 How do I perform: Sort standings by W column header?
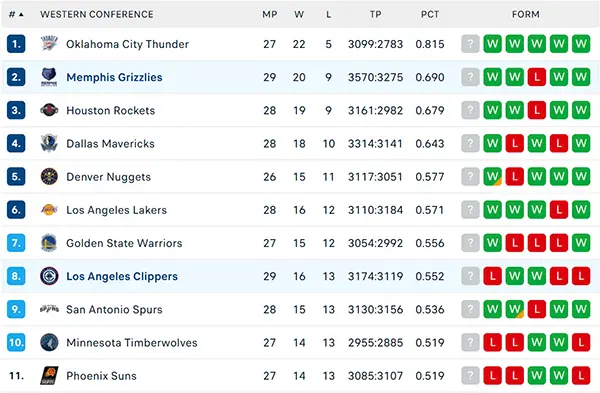point(299,15)
